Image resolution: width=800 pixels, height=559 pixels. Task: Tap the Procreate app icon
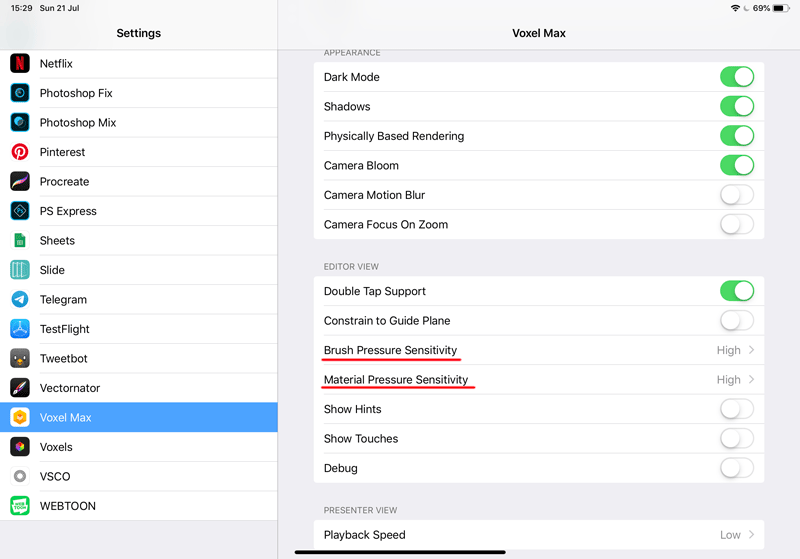(x=20, y=182)
